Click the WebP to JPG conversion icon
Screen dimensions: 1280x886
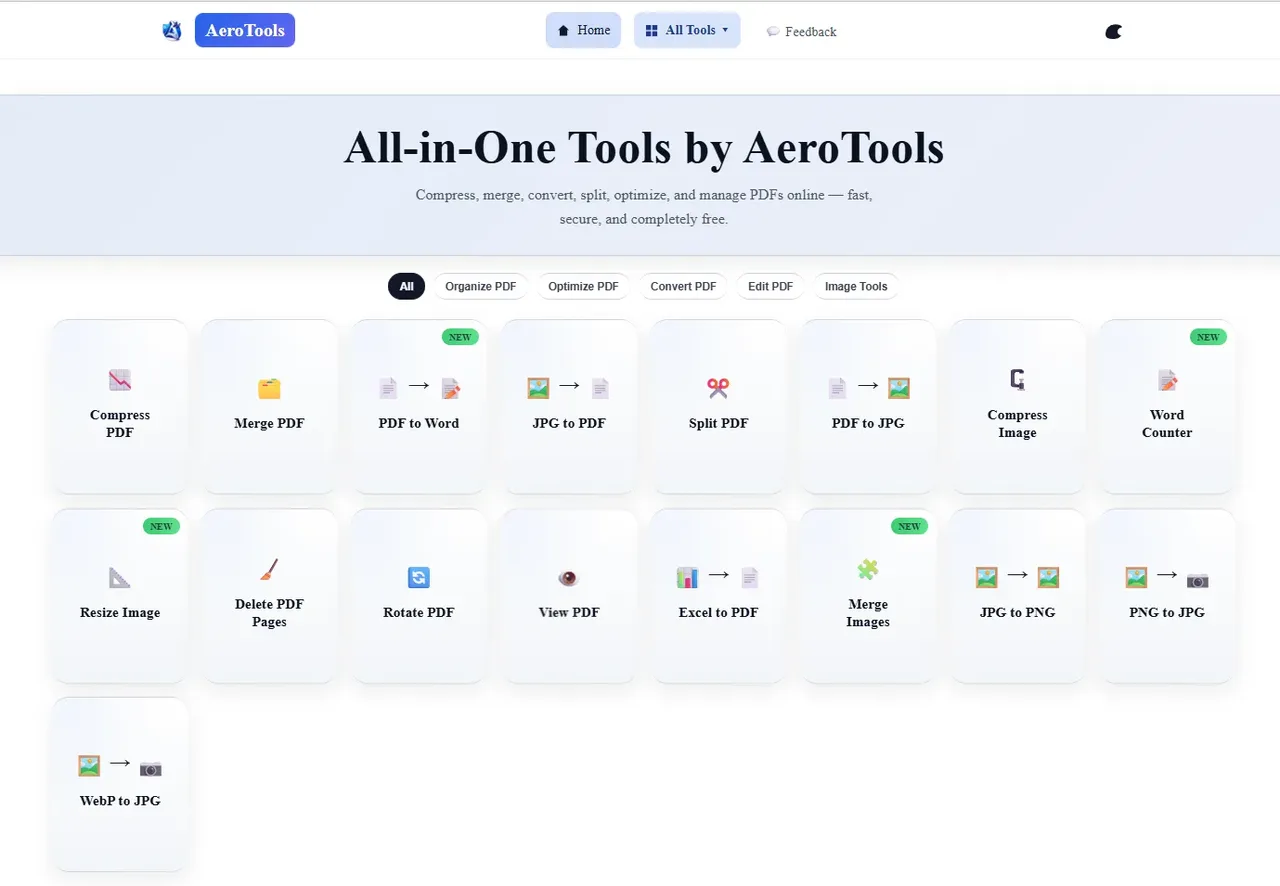(x=120, y=766)
